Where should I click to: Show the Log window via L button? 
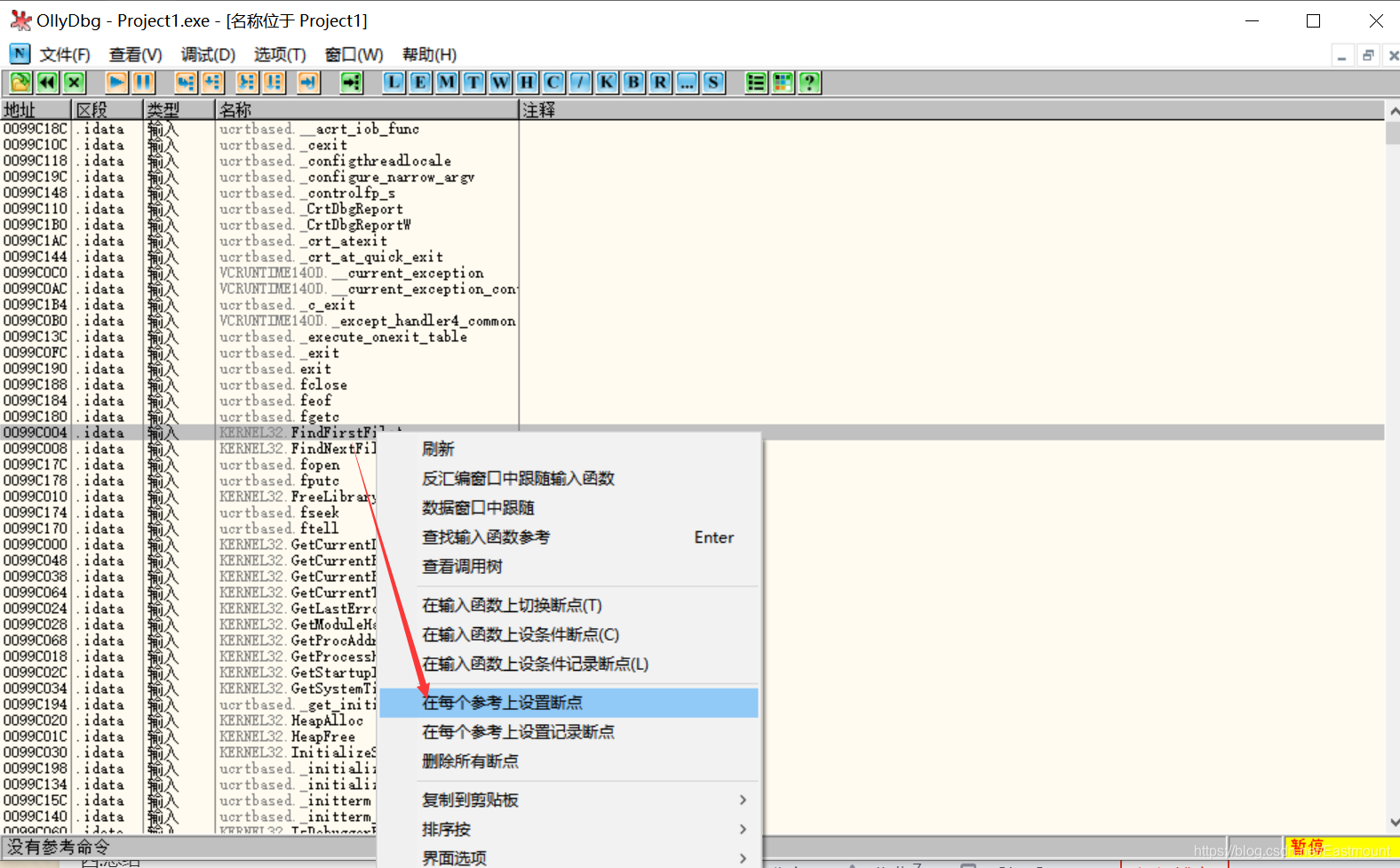point(394,83)
